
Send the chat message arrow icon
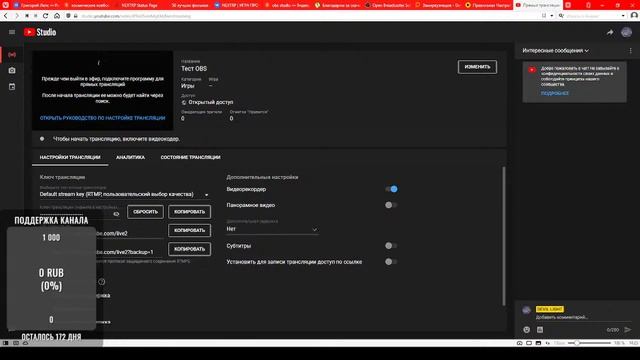click(x=628, y=329)
